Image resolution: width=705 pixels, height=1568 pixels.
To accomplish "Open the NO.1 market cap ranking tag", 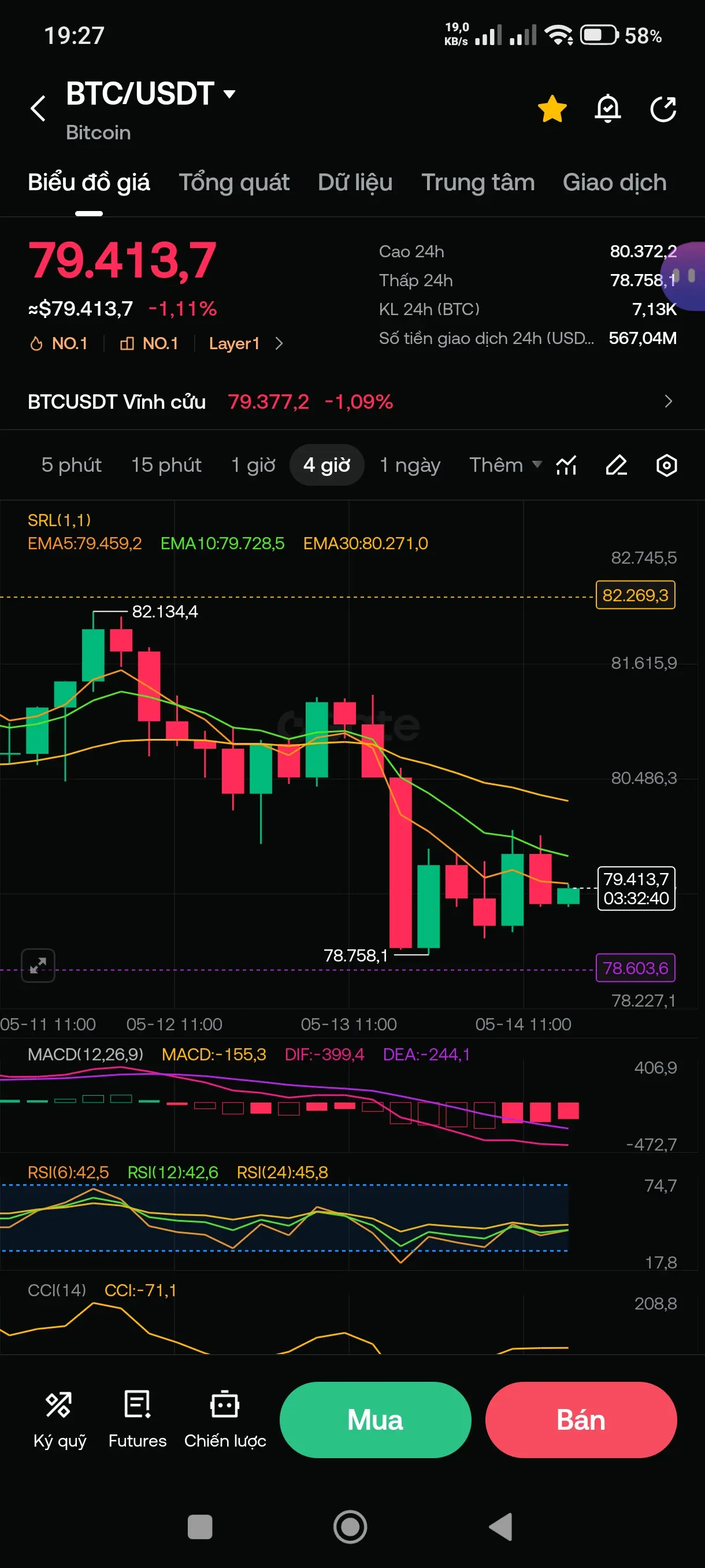I will point(149,343).
